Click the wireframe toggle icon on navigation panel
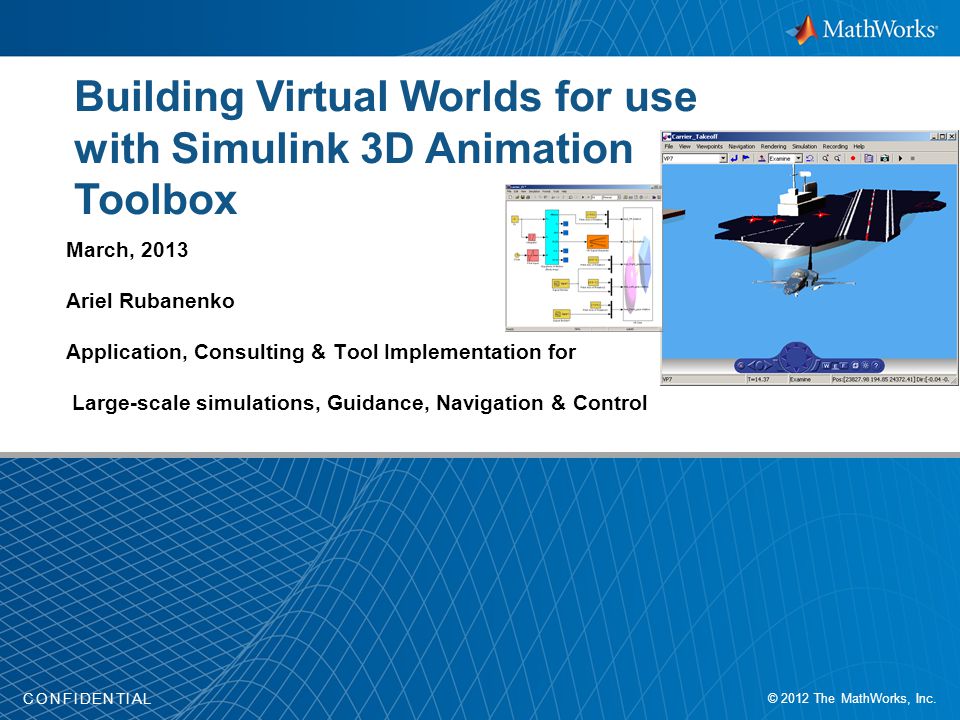 pos(855,366)
